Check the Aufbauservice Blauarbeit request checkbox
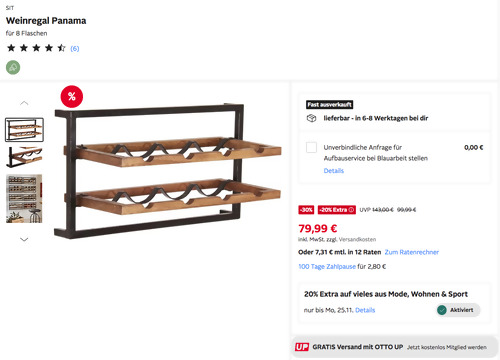This screenshot has width=500, height=360. [x=311, y=147]
